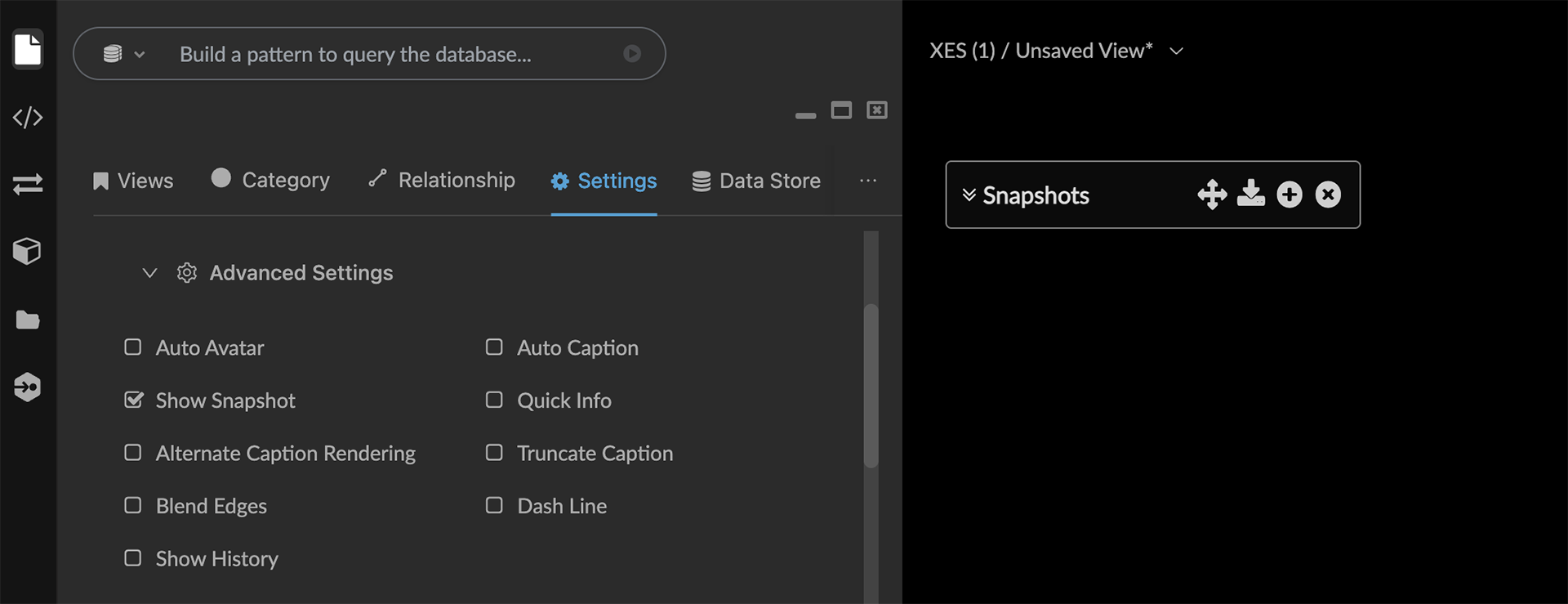Screen dimensions: 1568x604
Task: Download snapshots using the download icon
Action: click(x=1250, y=195)
